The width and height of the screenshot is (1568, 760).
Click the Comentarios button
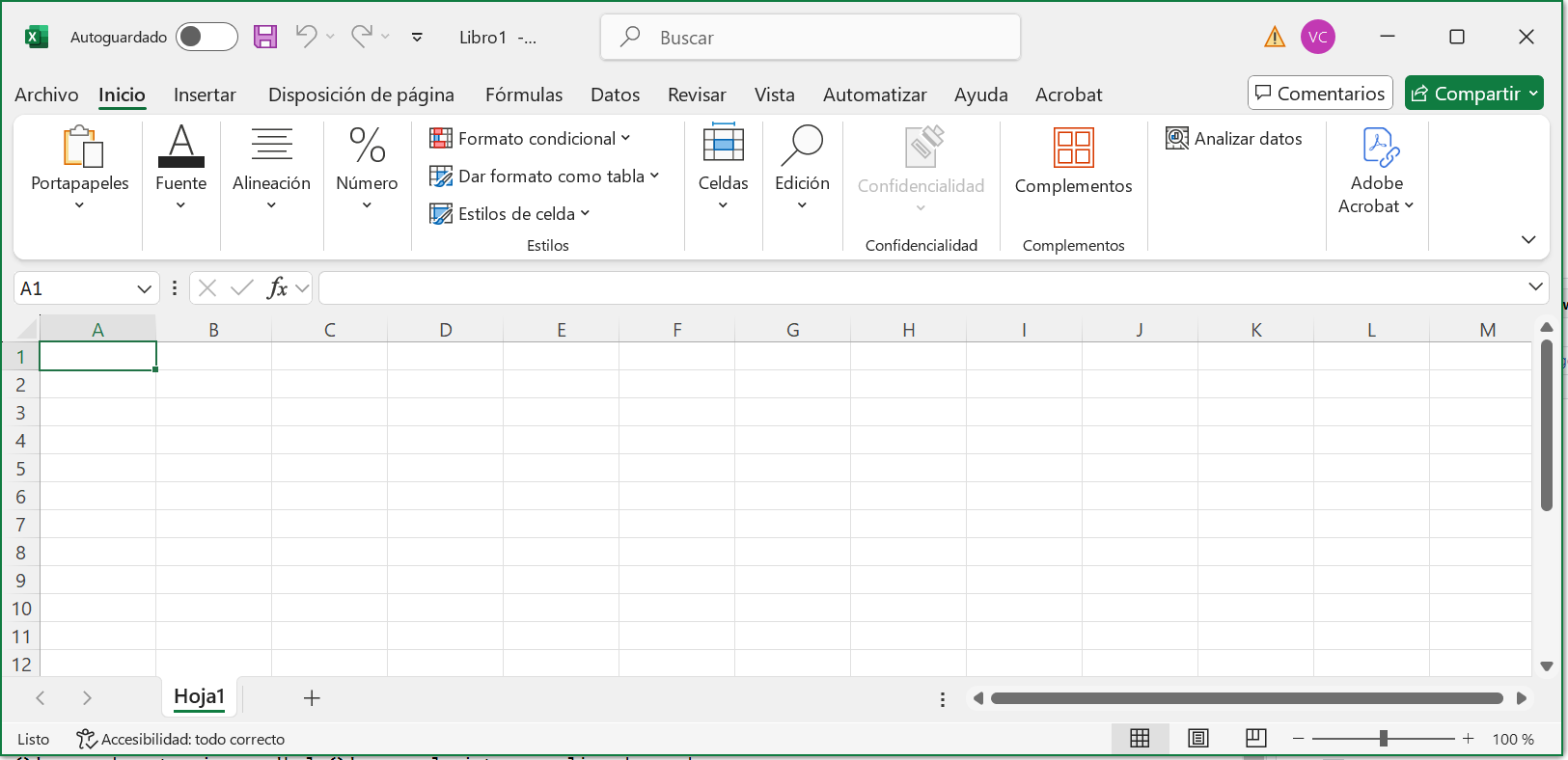pyautogui.click(x=1320, y=94)
